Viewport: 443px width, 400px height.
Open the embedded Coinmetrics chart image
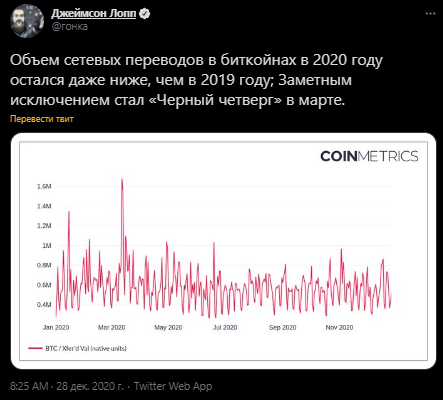(x=223, y=251)
